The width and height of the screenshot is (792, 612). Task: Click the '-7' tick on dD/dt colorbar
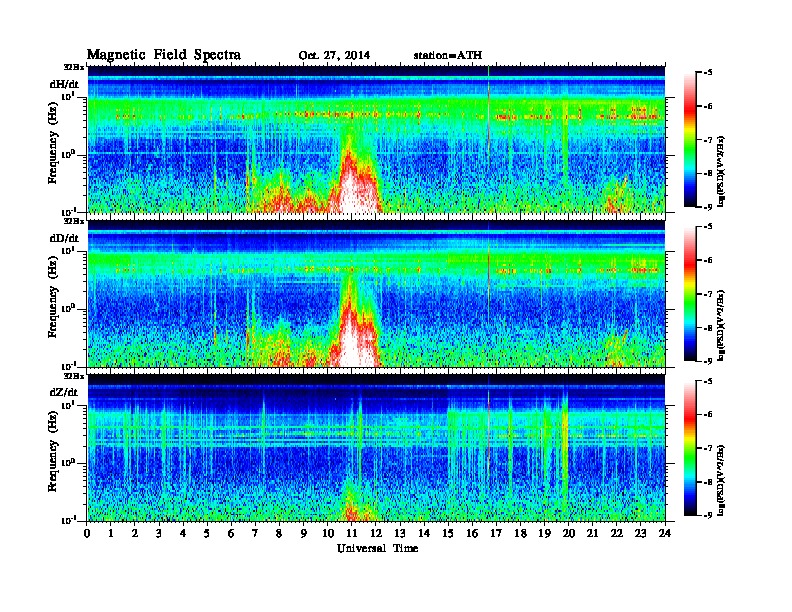(x=708, y=294)
